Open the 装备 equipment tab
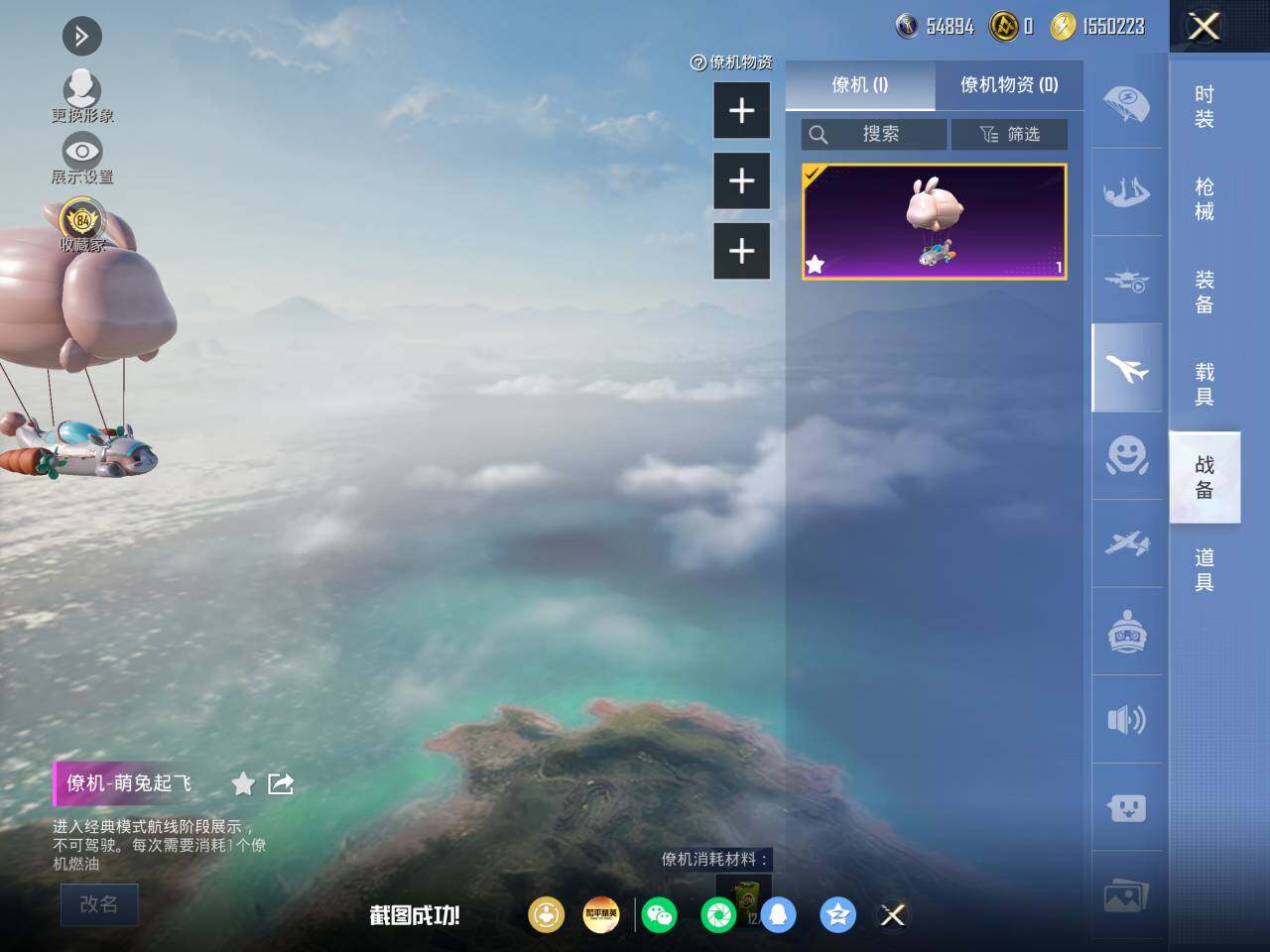Image resolution: width=1270 pixels, height=952 pixels. pyautogui.click(x=1205, y=292)
